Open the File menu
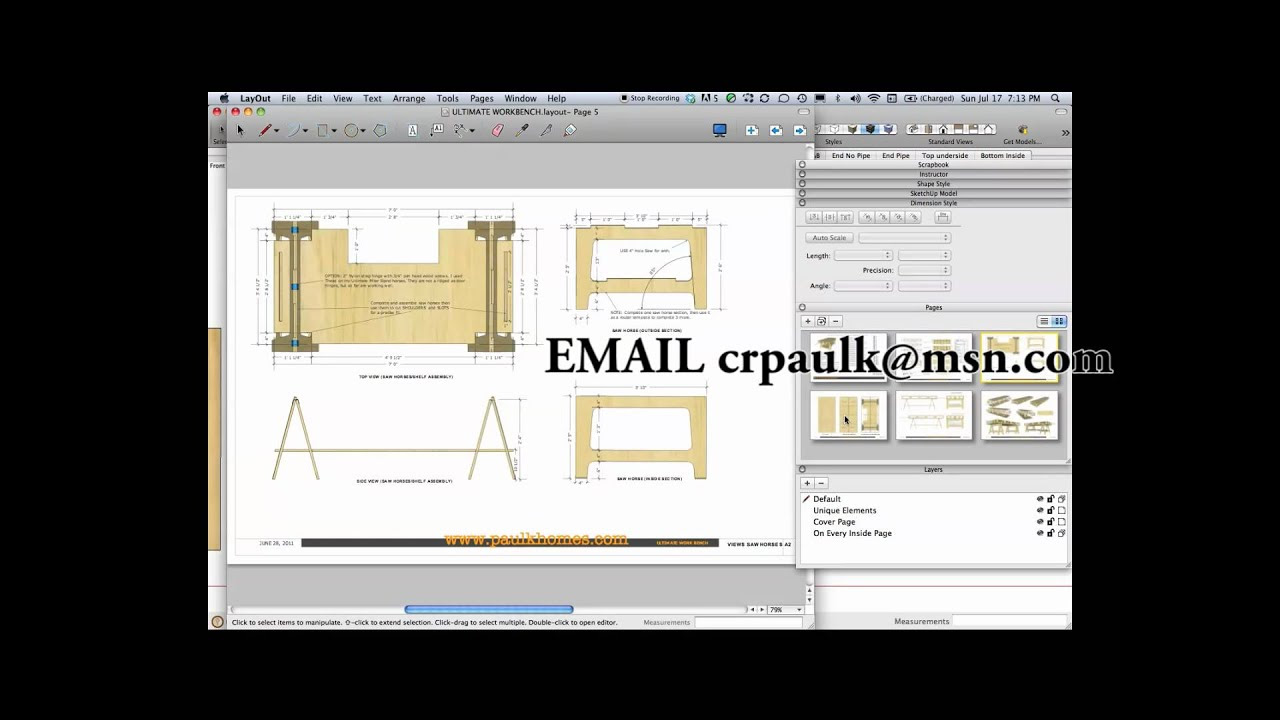The height and width of the screenshot is (720, 1280). [288, 98]
